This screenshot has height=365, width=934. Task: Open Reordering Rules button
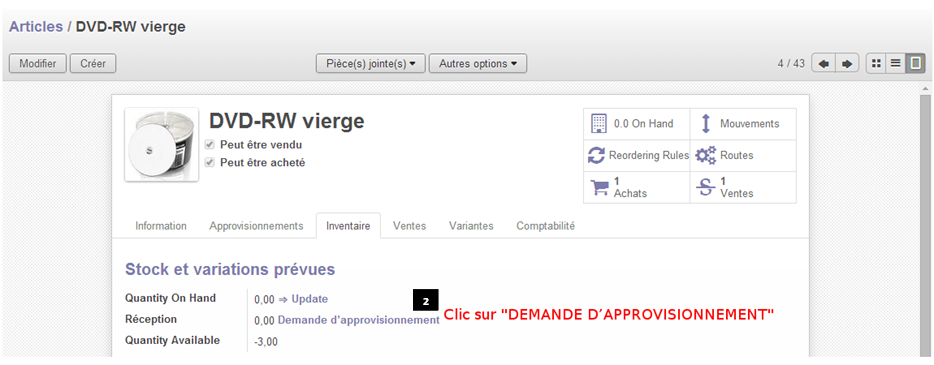[x=636, y=155]
